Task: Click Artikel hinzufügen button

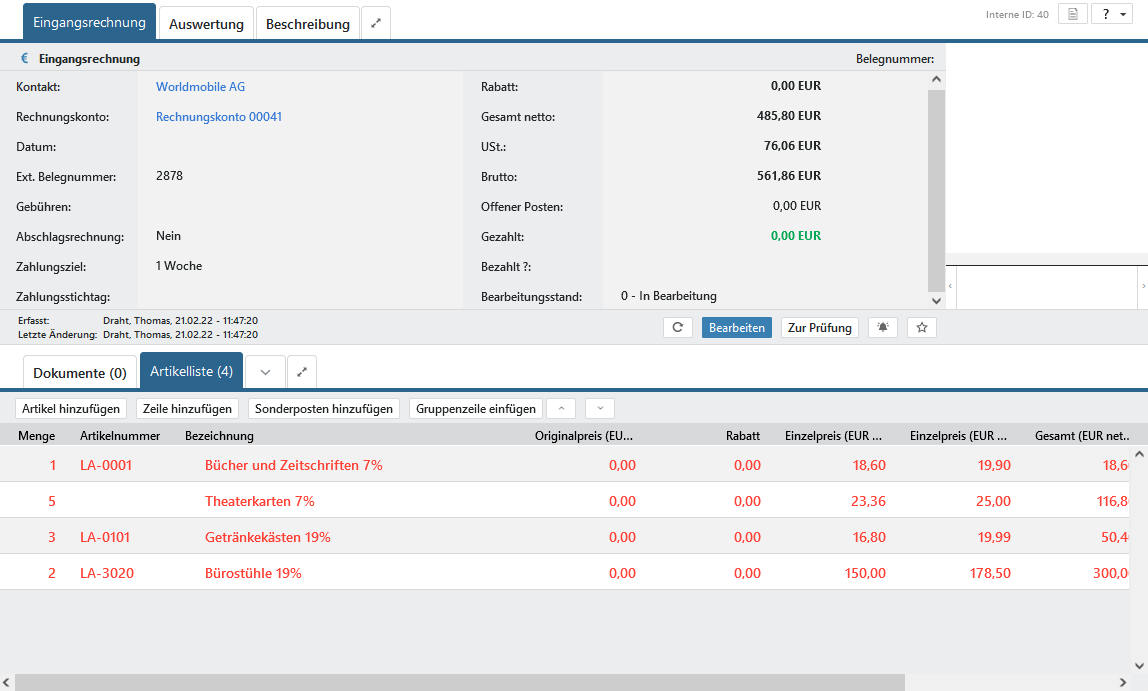Action: (71, 408)
